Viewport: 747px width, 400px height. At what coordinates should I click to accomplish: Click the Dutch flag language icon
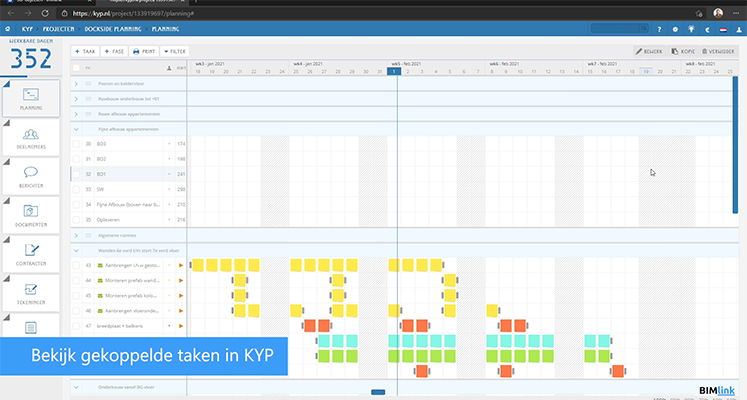point(723,29)
